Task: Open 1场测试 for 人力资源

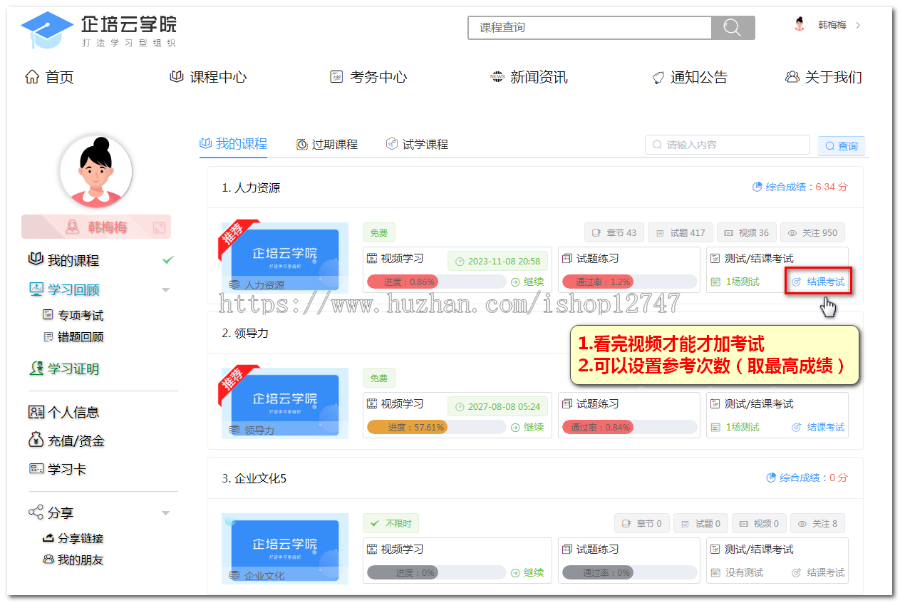Action: pyautogui.click(x=735, y=282)
